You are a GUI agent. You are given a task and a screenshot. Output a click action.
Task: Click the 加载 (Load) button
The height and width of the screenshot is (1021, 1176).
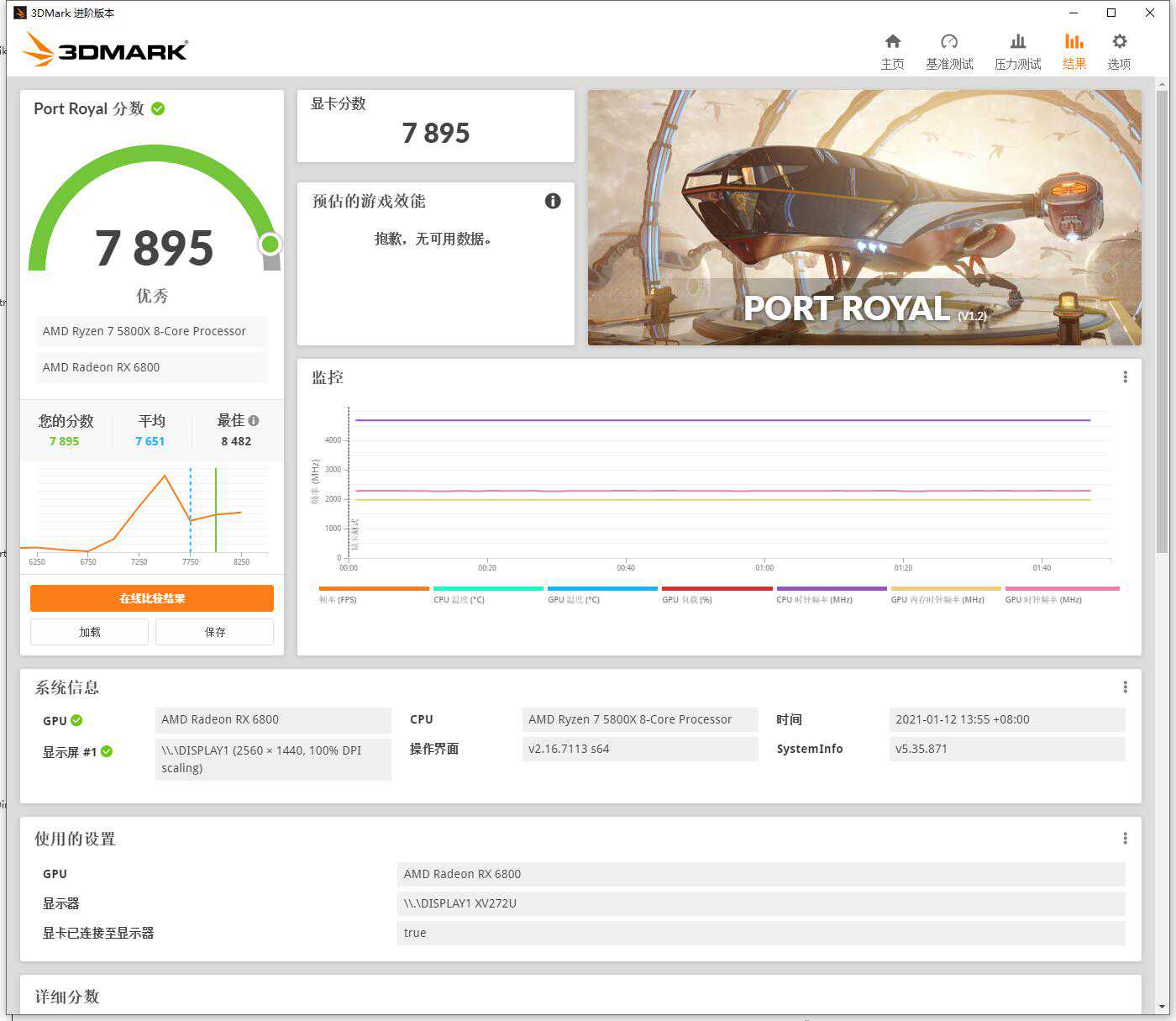(x=90, y=632)
